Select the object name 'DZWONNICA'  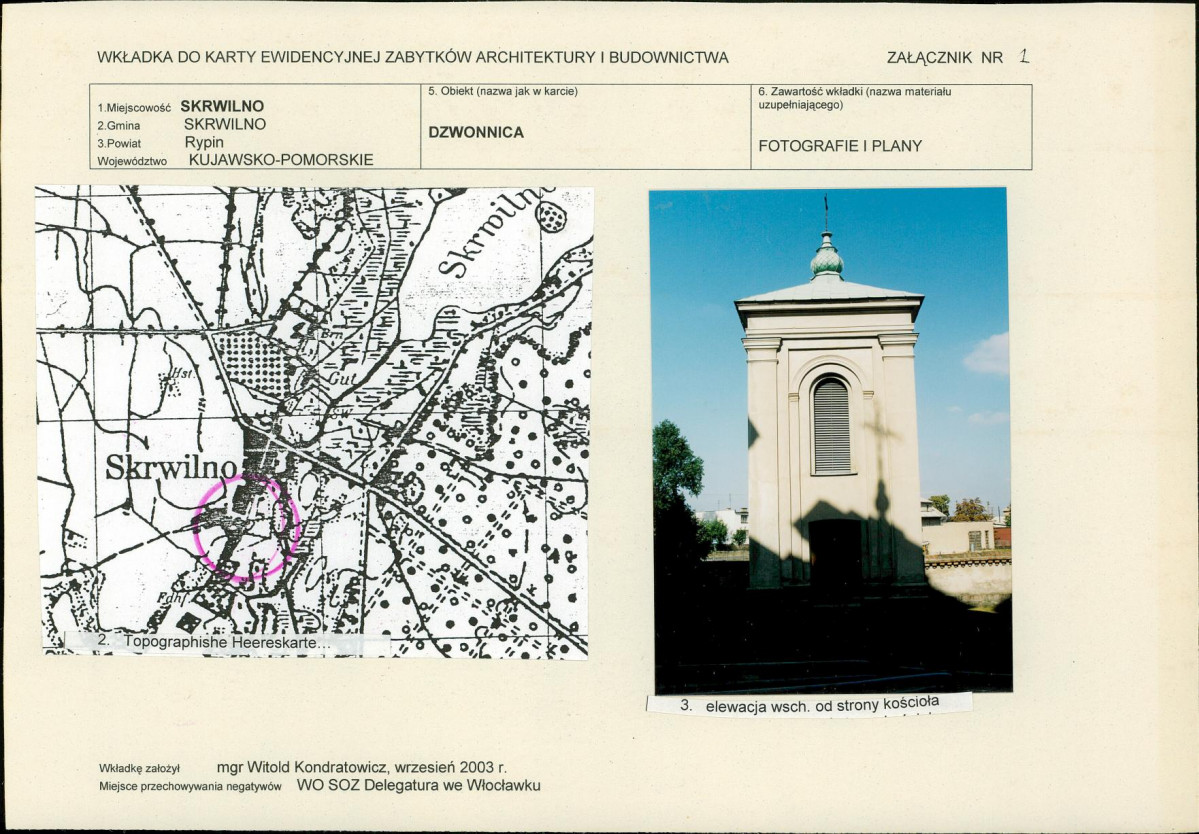point(476,132)
